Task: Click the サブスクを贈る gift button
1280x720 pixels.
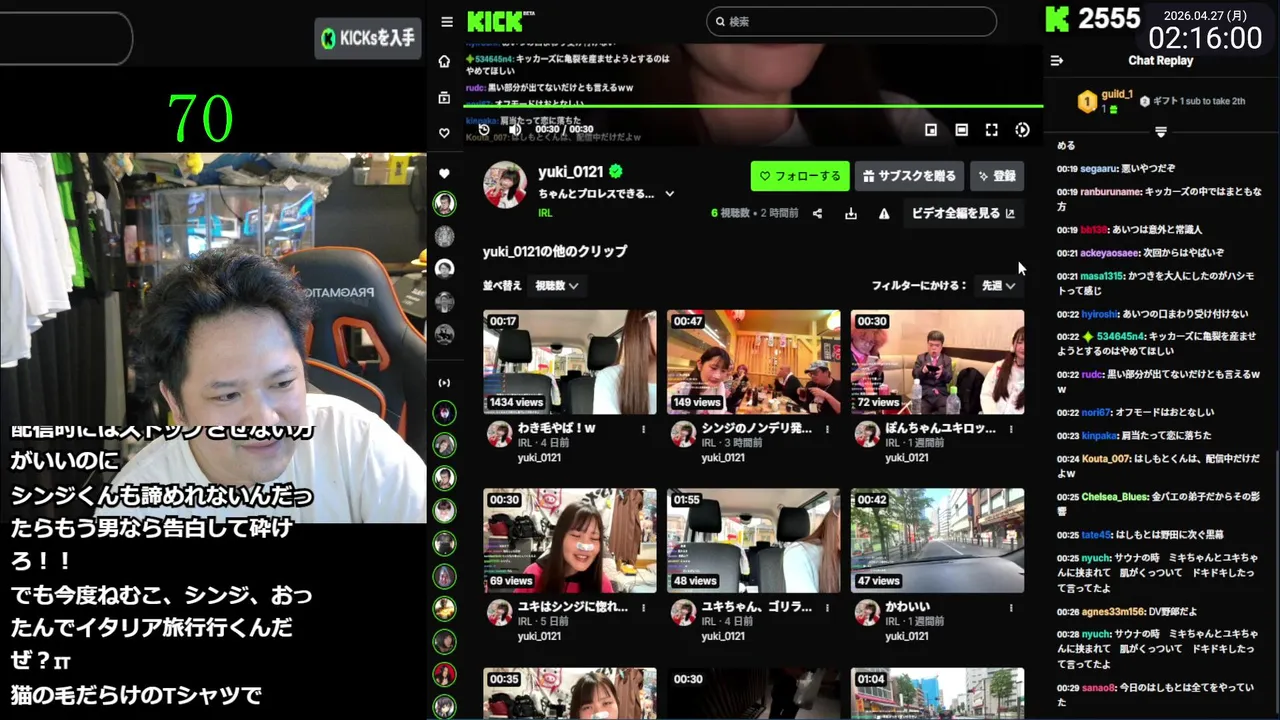Action: (910, 176)
